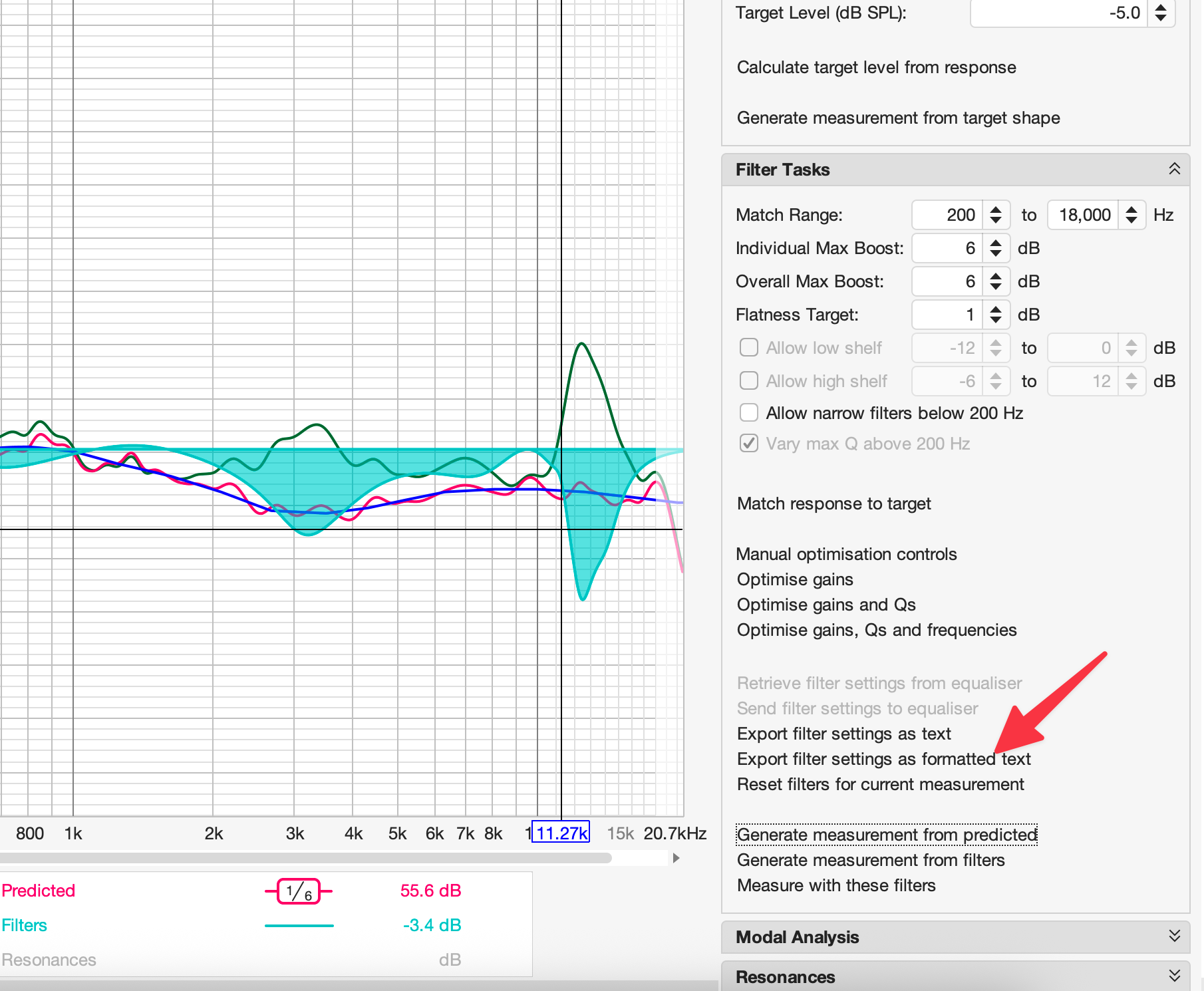Viewport: 1204px width, 991px height.
Task: Click Individual Max Boost stepper
Action: tap(995, 248)
